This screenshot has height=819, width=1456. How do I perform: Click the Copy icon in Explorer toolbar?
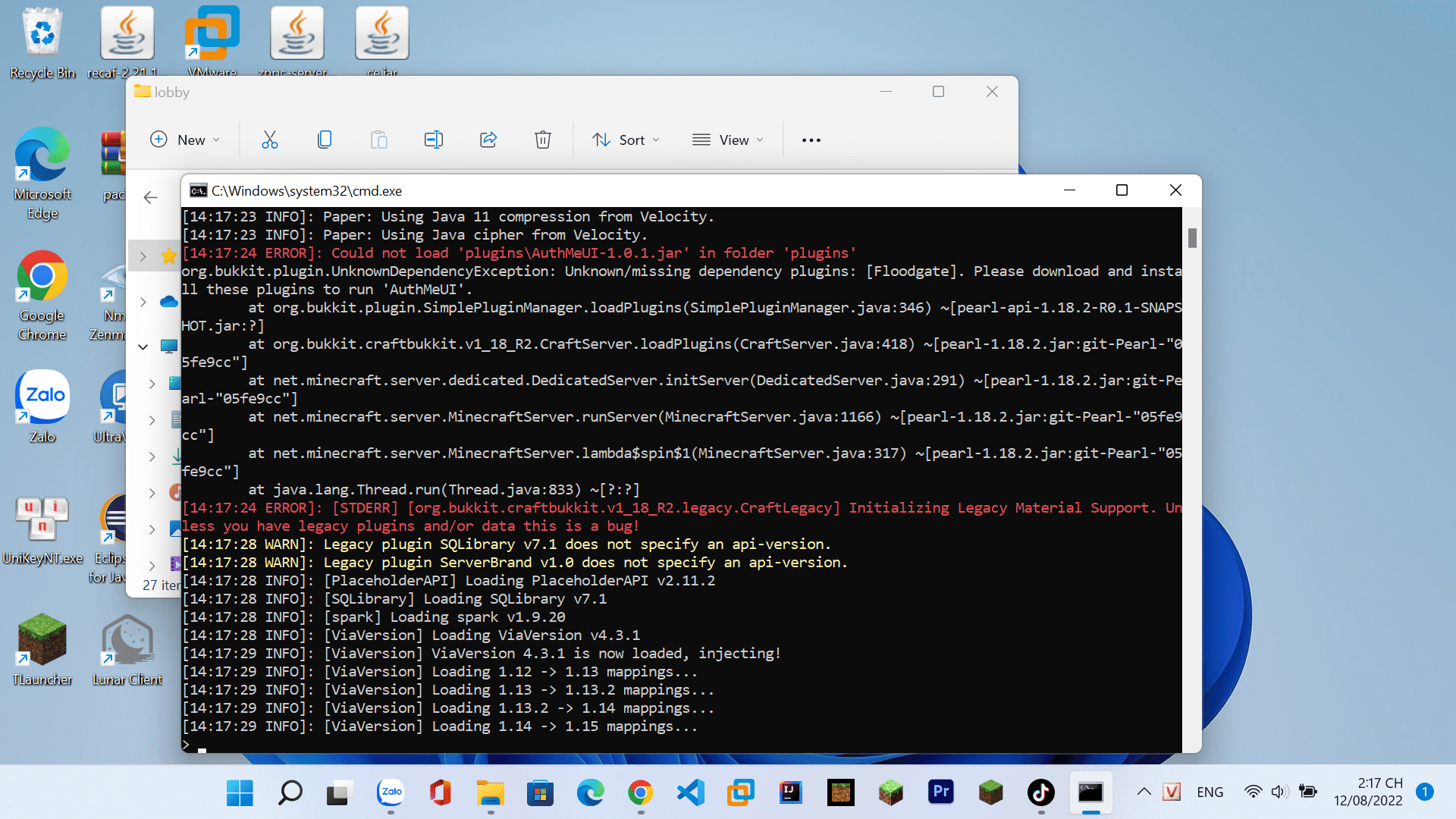coord(325,140)
